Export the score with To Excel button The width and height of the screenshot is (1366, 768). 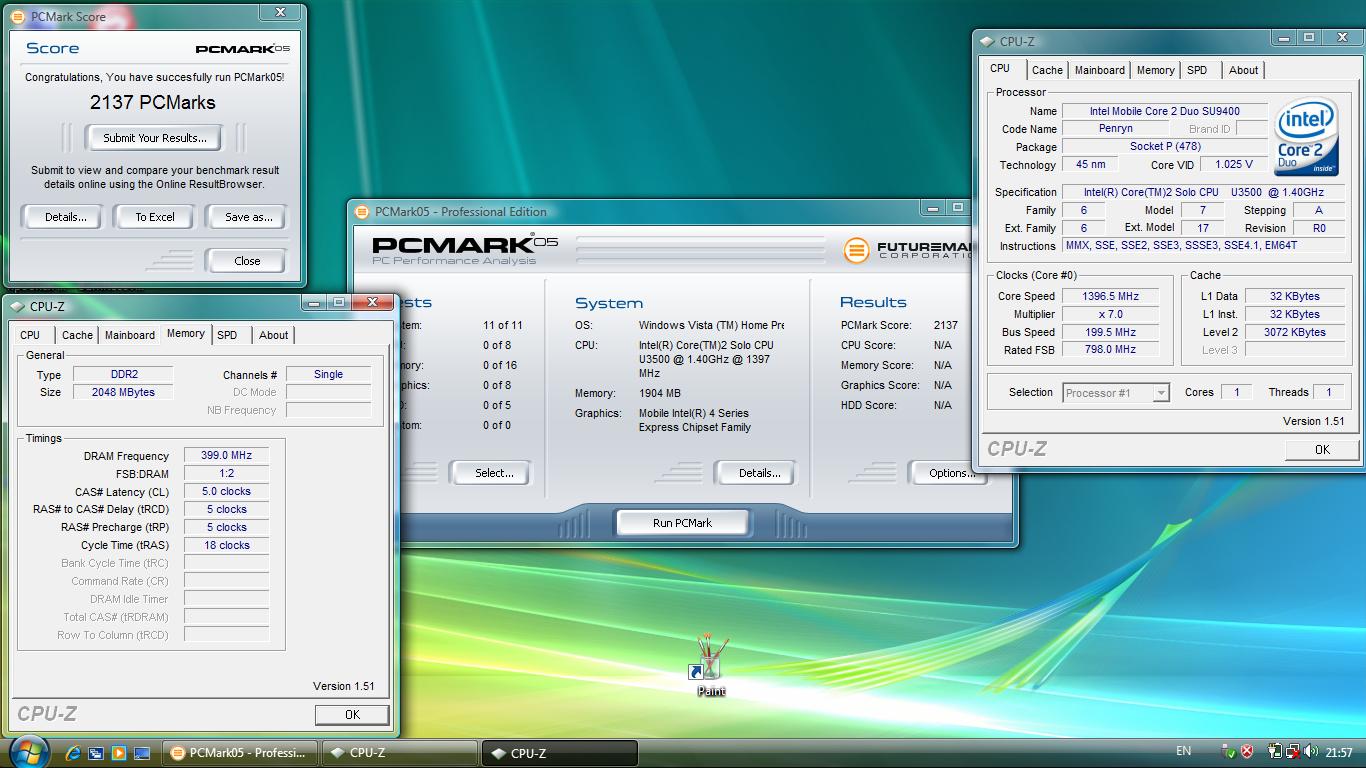coord(155,217)
